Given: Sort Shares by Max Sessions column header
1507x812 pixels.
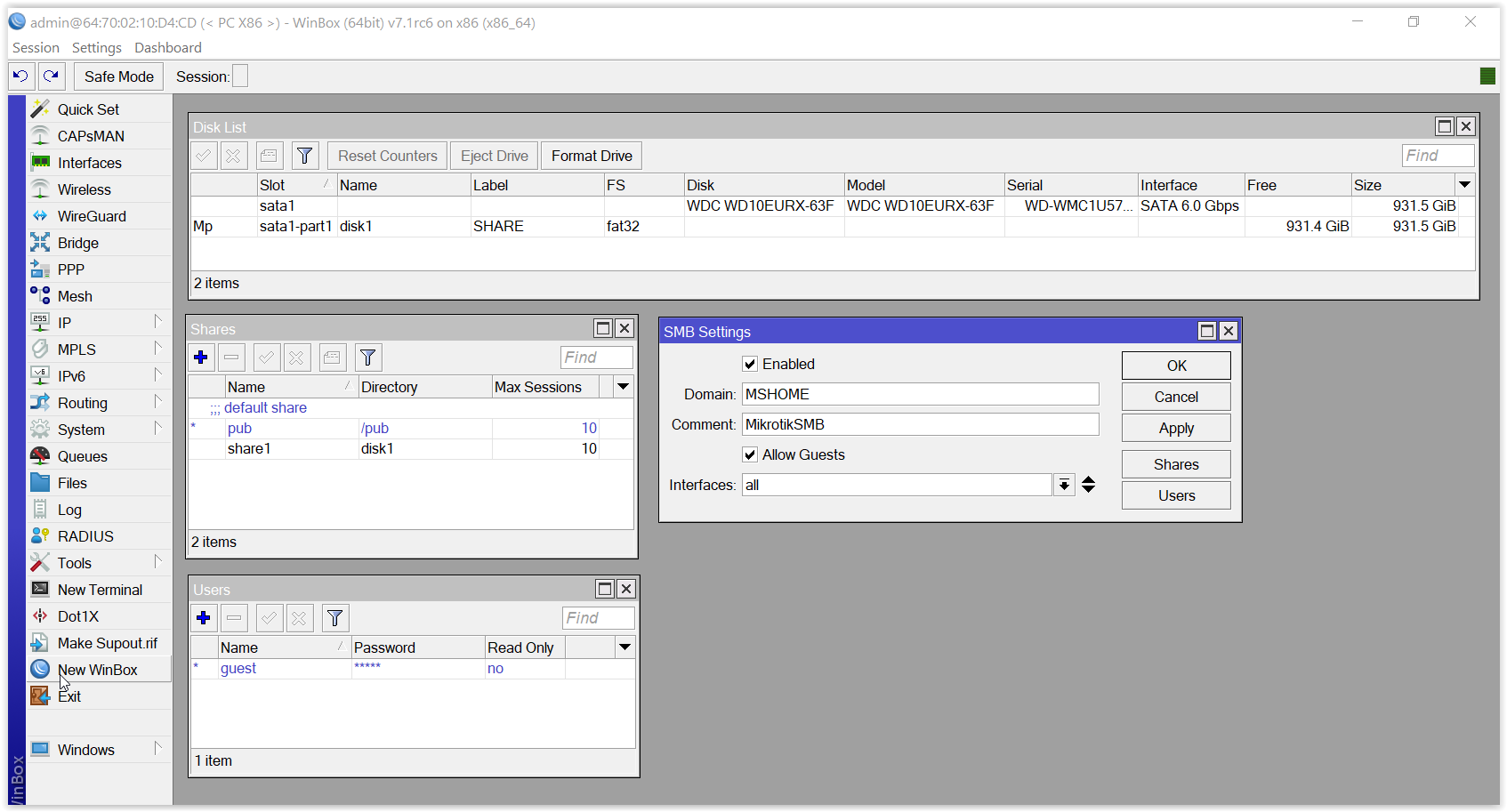Looking at the screenshot, I should coord(545,387).
